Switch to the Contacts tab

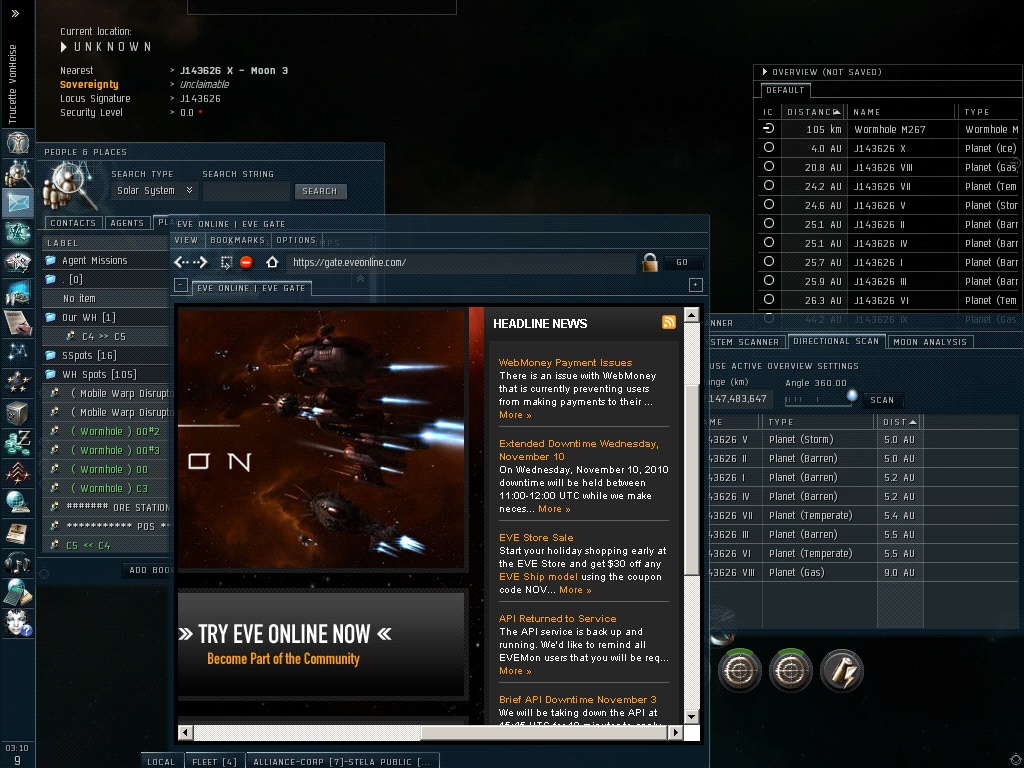tap(73, 223)
